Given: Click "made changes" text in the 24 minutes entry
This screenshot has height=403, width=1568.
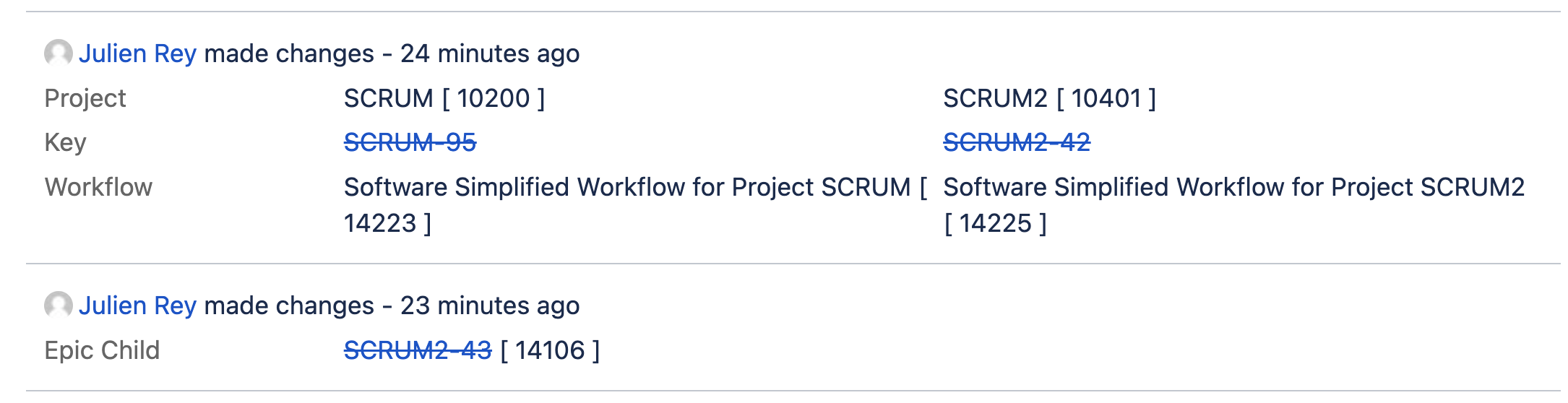Looking at the screenshot, I should [x=289, y=53].
